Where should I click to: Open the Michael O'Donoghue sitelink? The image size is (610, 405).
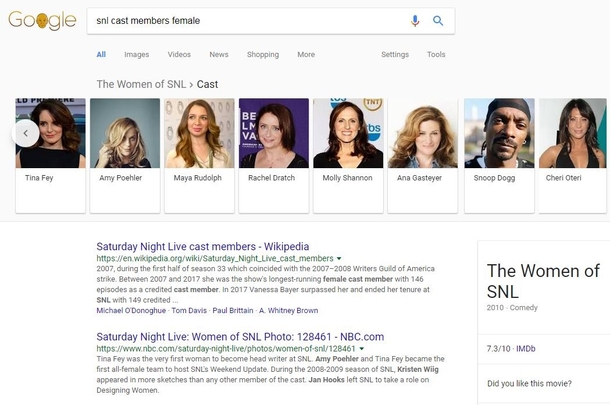[x=131, y=310]
